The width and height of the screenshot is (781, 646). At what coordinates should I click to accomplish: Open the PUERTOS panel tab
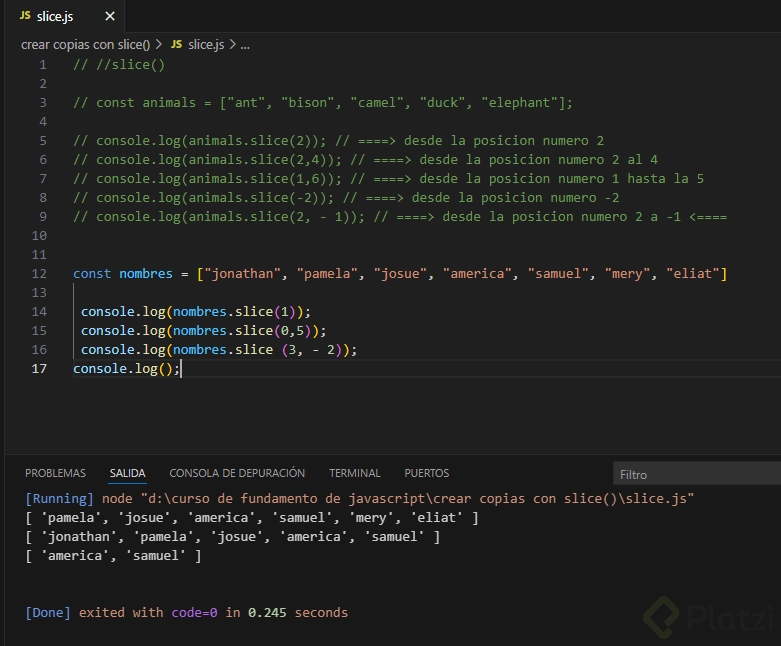(427, 473)
